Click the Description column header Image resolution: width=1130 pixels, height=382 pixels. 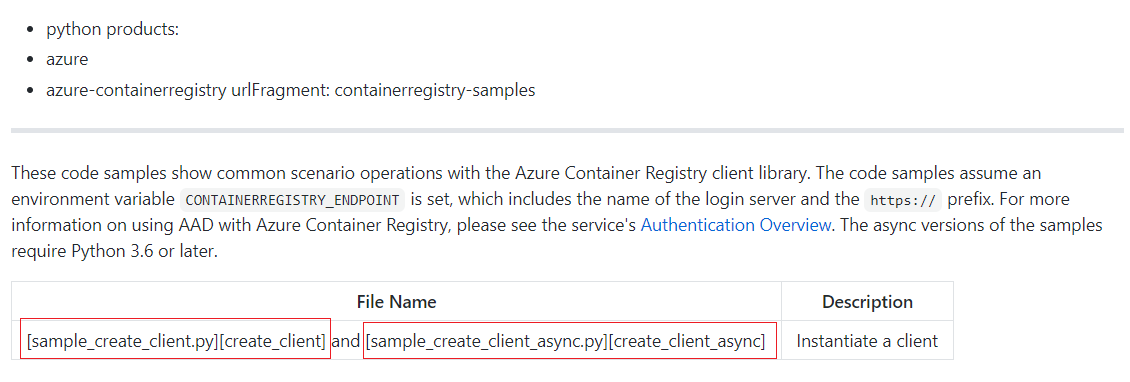[867, 301]
